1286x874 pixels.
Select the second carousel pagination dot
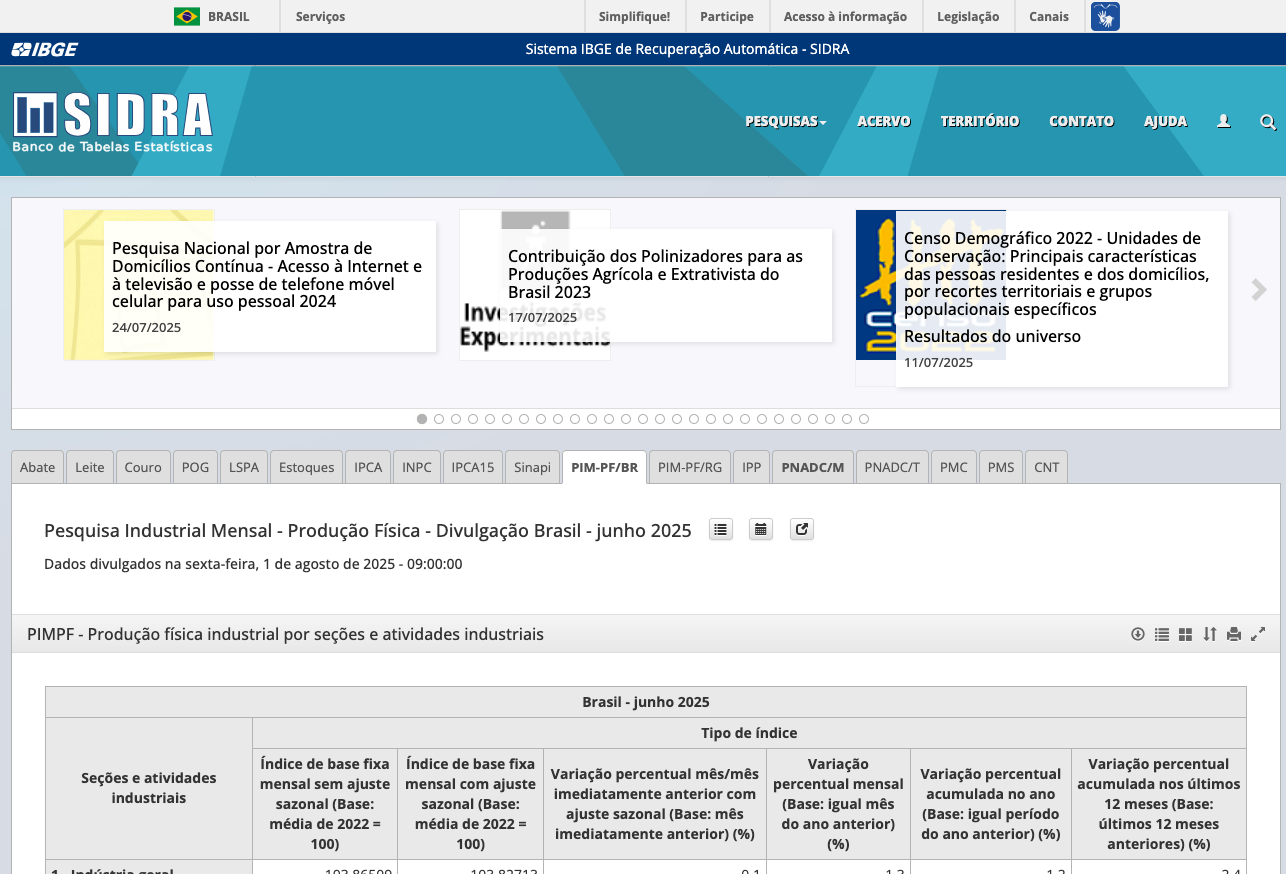click(439, 419)
